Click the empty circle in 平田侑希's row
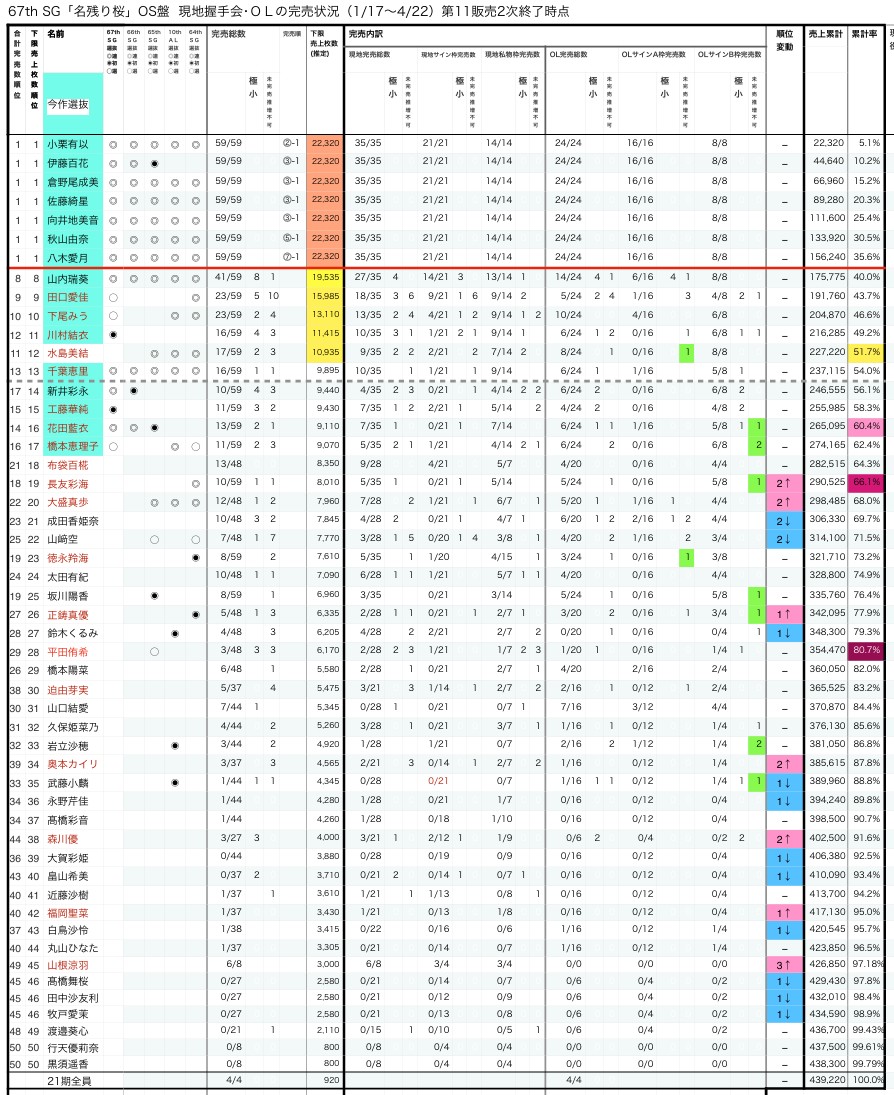This screenshot has width=894, height=1095. point(154,651)
